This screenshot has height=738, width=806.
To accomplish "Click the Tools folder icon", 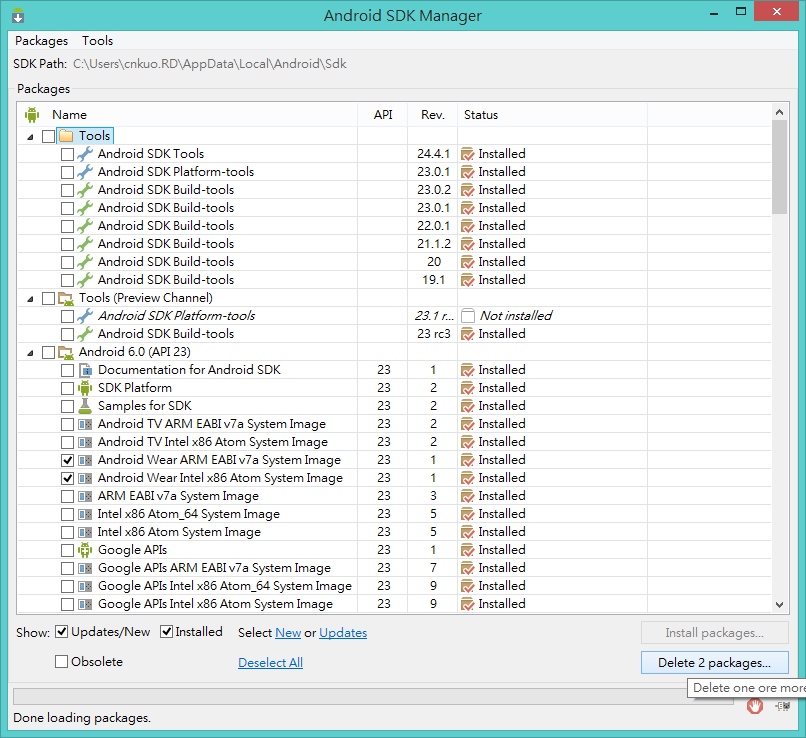I will pos(66,136).
